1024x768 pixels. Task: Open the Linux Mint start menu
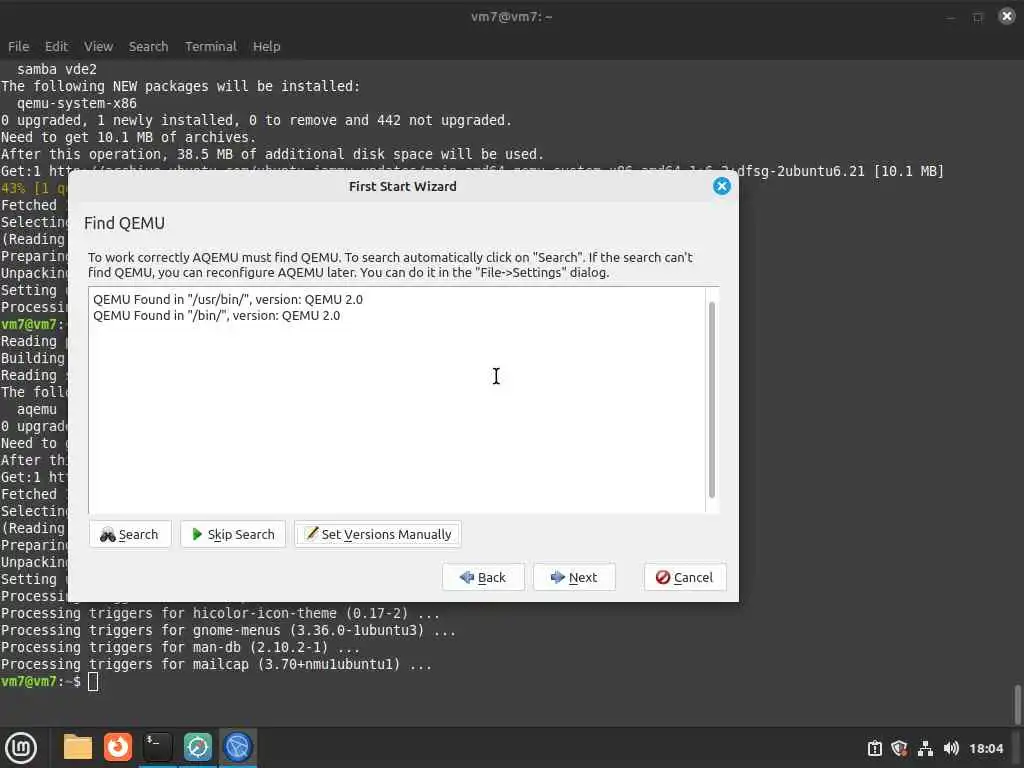[x=21, y=747]
